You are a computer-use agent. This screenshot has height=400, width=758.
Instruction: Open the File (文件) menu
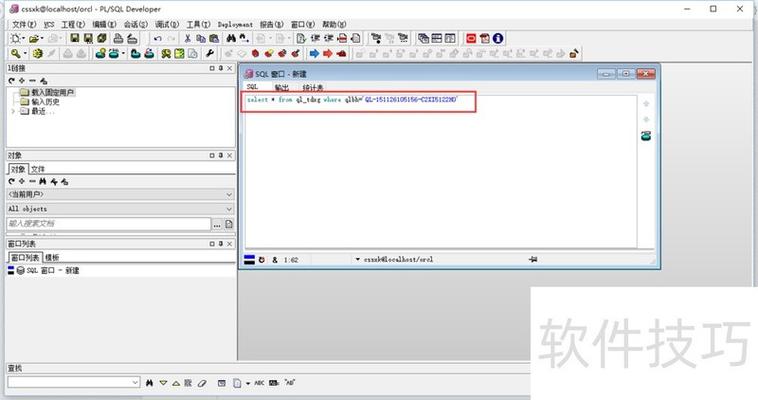point(24,24)
